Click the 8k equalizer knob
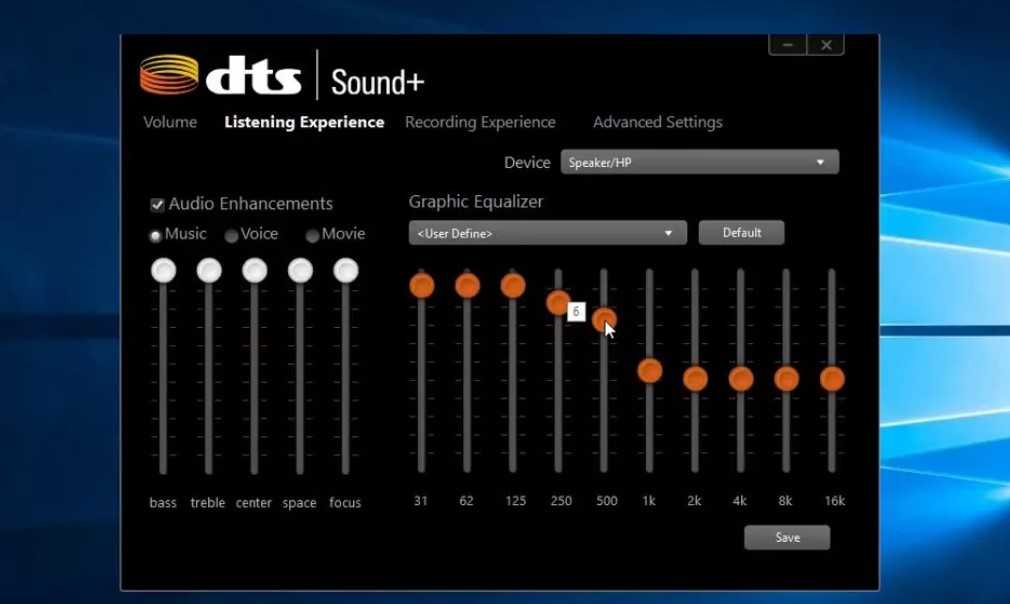 pos(786,379)
